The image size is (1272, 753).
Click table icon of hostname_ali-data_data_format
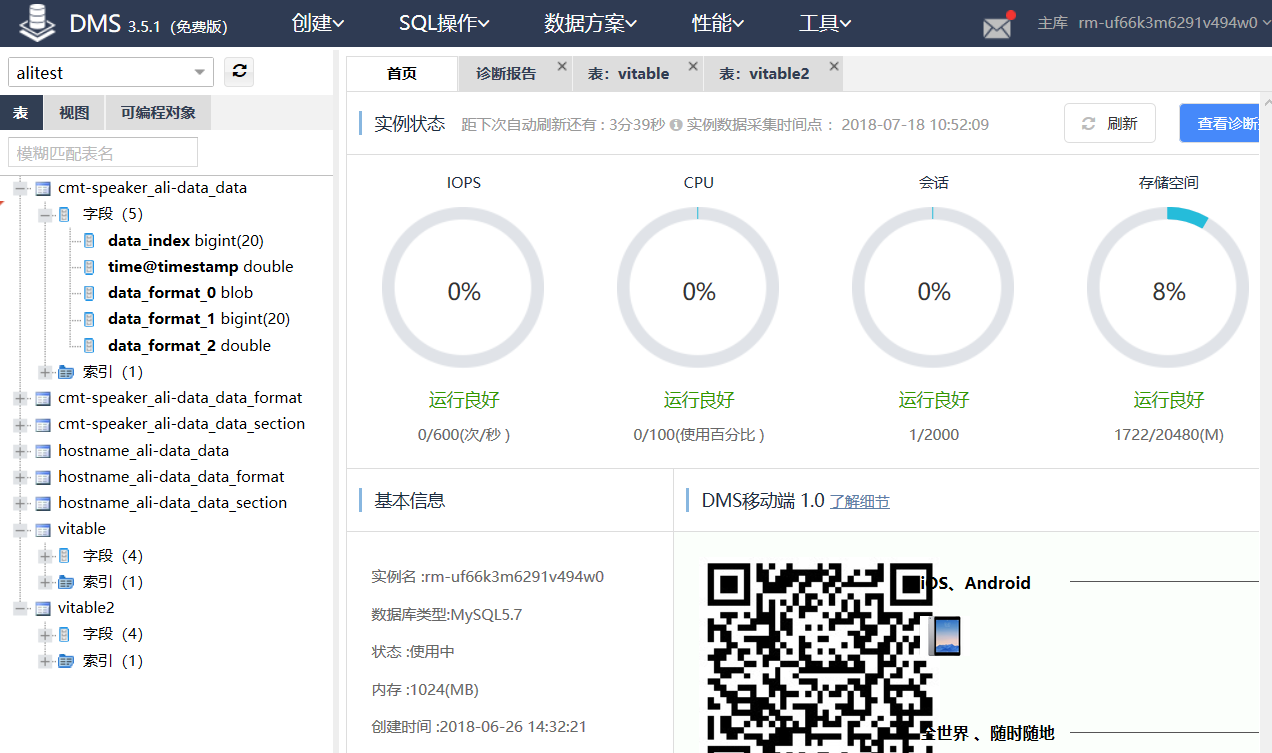42,477
